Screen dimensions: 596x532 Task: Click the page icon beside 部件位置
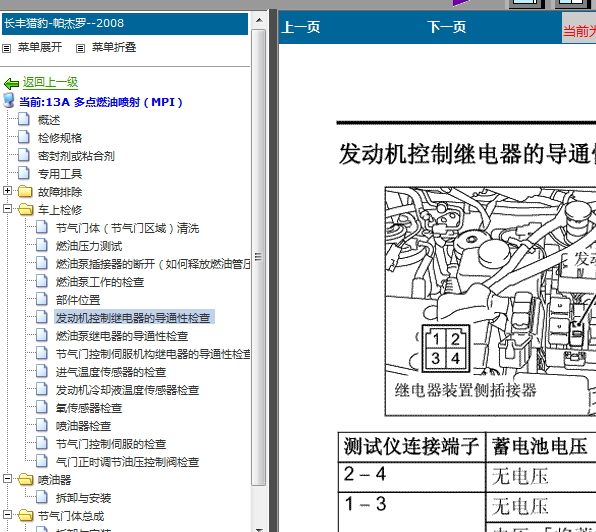pos(42,299)
